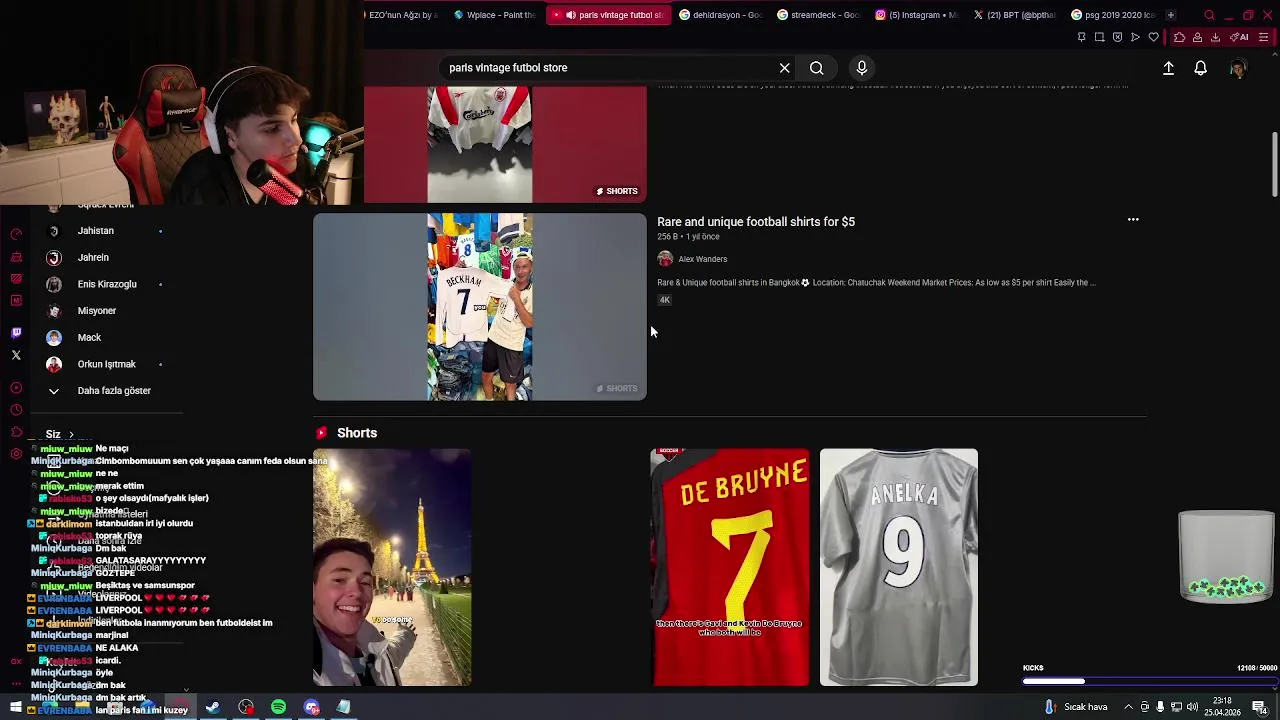Open Windows Start menu

(15, 708)
